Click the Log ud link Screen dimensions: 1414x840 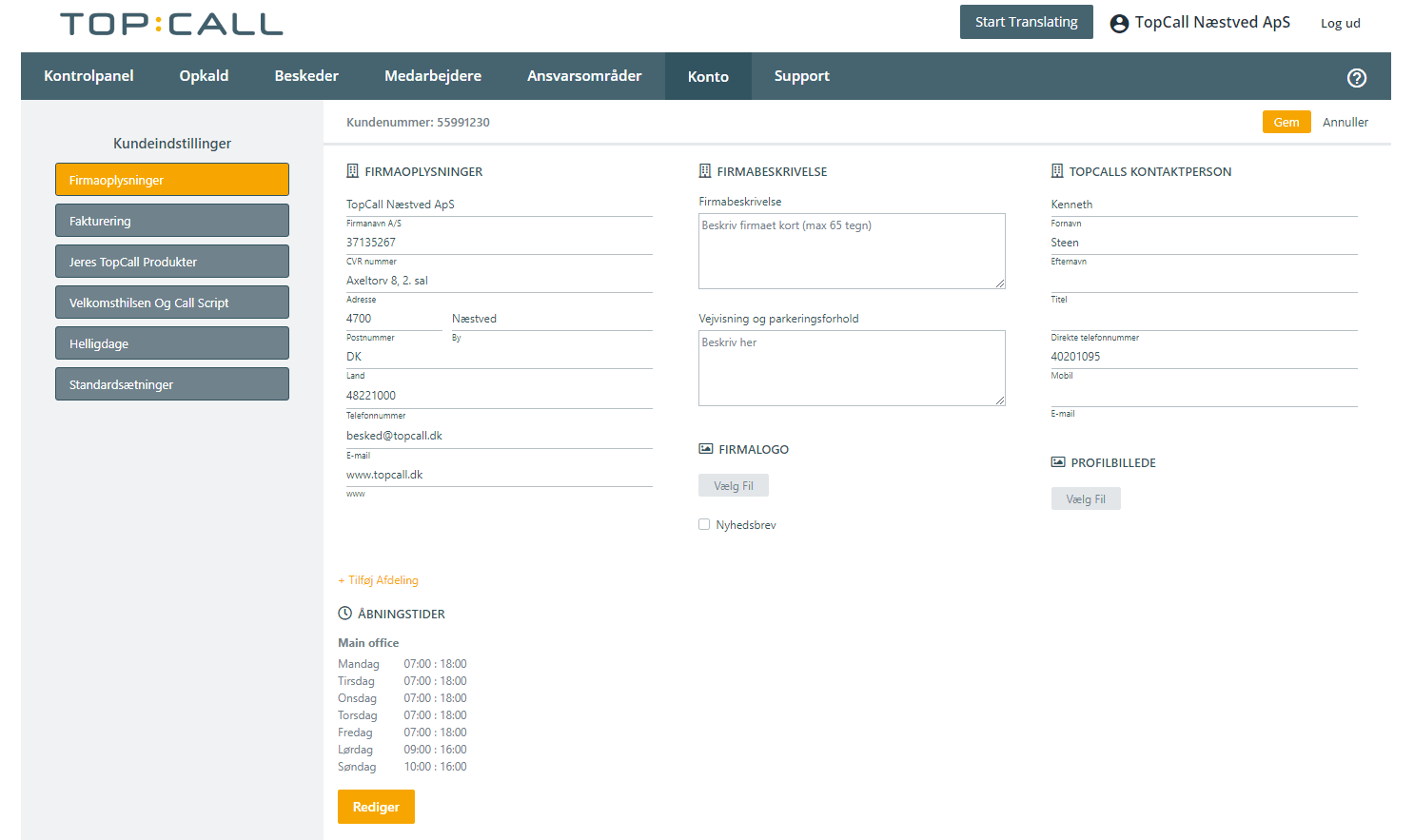1340,23
